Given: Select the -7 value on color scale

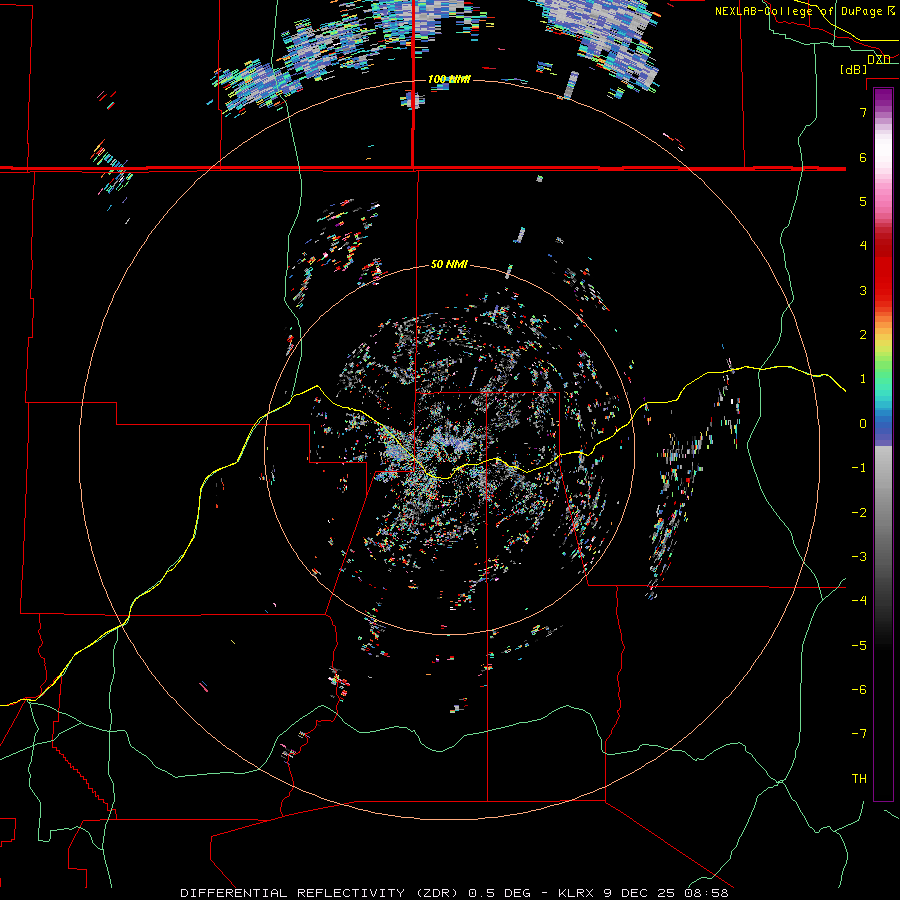Looking at the screenshot, I should [859, 734].
